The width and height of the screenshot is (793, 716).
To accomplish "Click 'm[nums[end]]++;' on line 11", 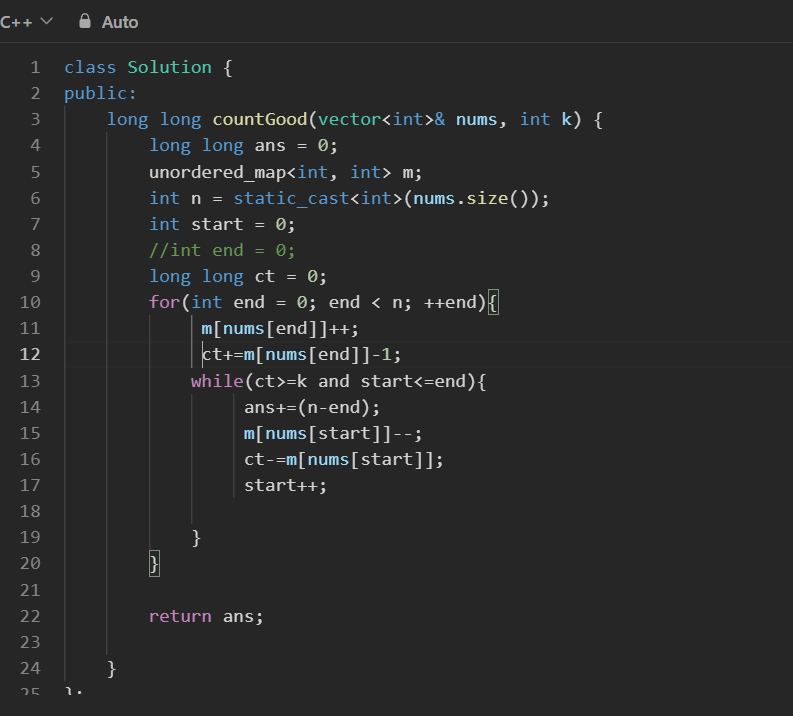I will (x=280, y=329).
